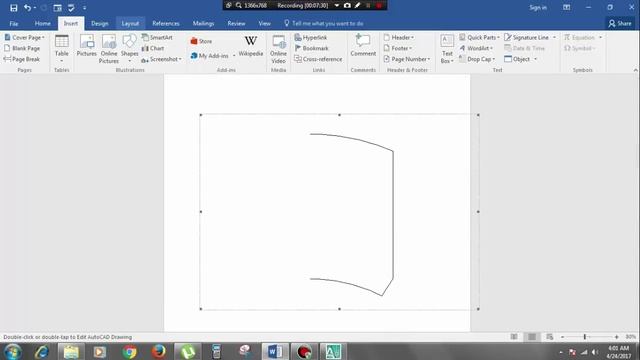This screenshot has width=640, height=360.
Task: Switch to the Mailings tab
Action: click(203, 24)
